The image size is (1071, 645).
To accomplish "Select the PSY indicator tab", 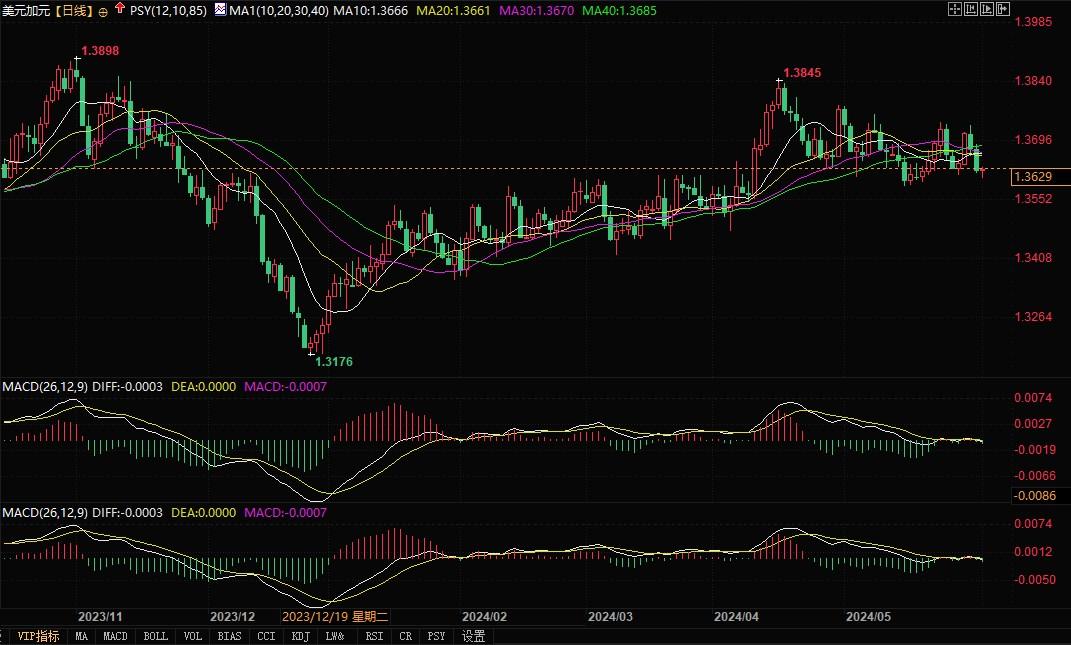I will coord(436,636).
